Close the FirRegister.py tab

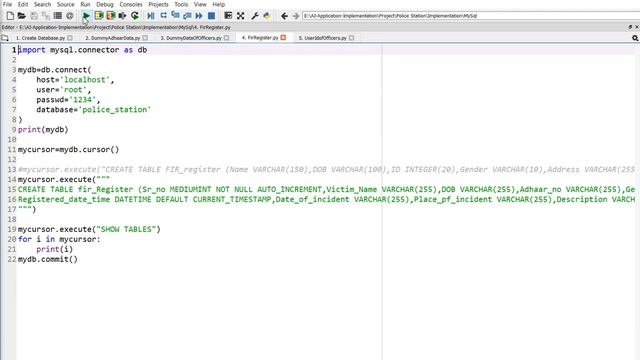click(283, 38)
